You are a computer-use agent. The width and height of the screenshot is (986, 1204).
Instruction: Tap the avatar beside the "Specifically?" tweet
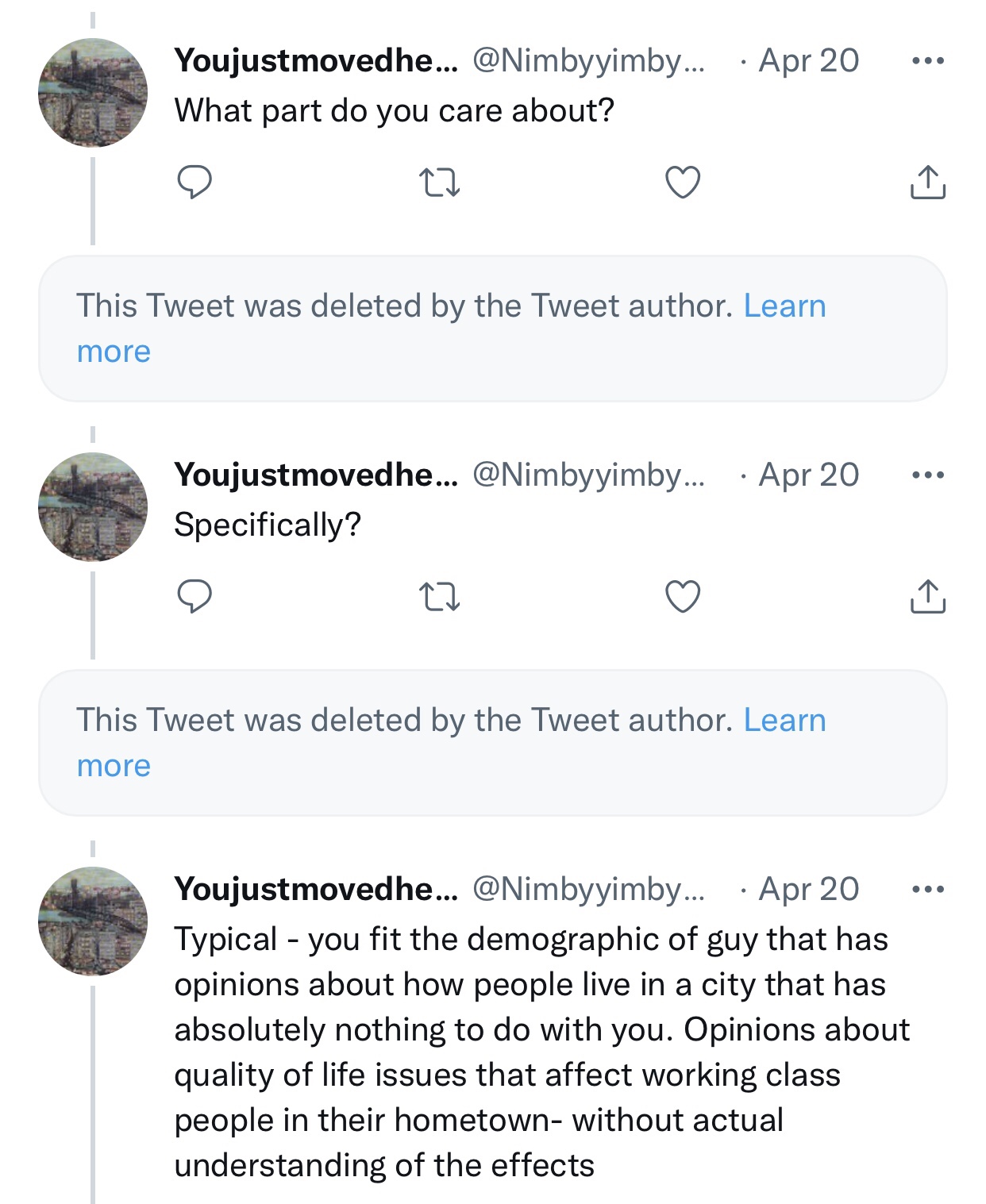[x=93, y=507]
